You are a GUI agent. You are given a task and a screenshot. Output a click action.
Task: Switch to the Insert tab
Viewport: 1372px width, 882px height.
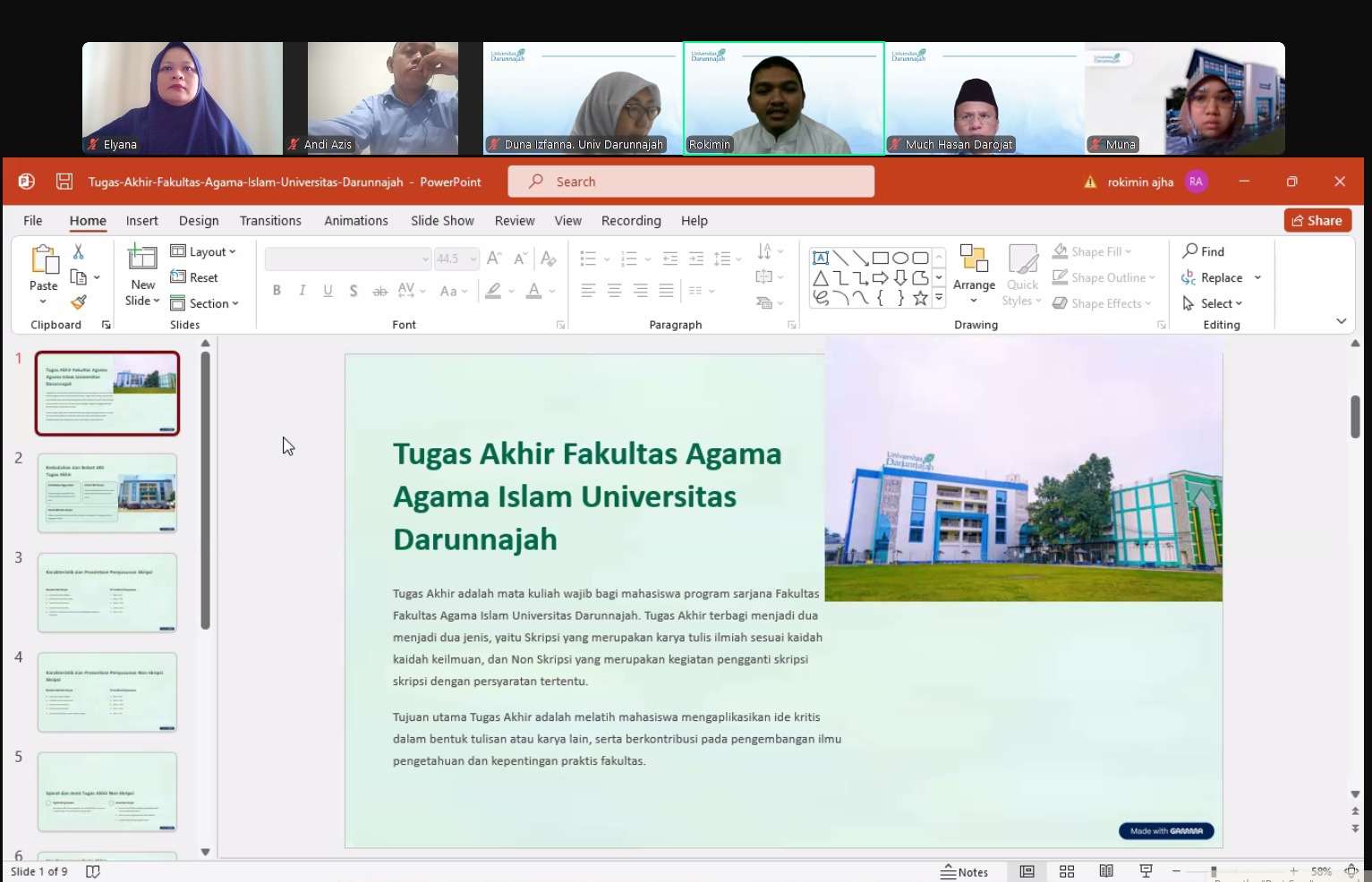pos(141,220)
